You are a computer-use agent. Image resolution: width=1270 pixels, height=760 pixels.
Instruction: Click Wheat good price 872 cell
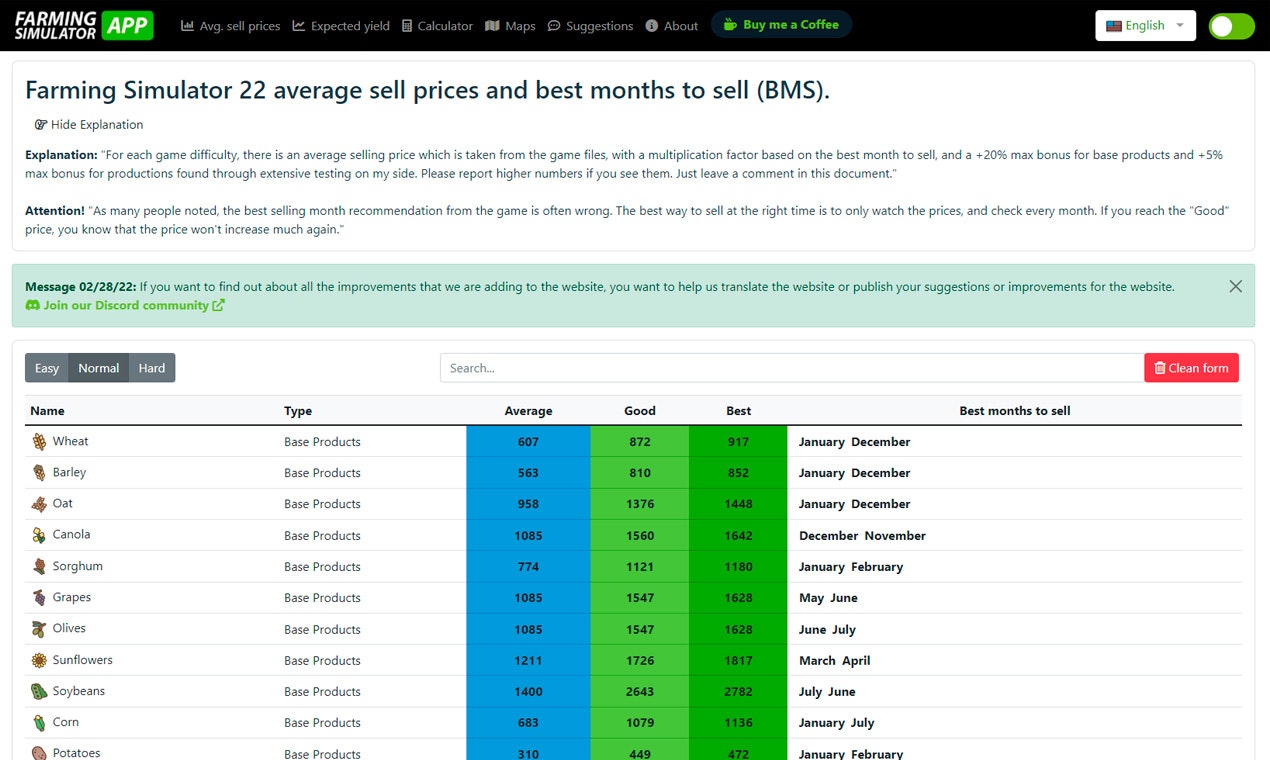[640, 442]
